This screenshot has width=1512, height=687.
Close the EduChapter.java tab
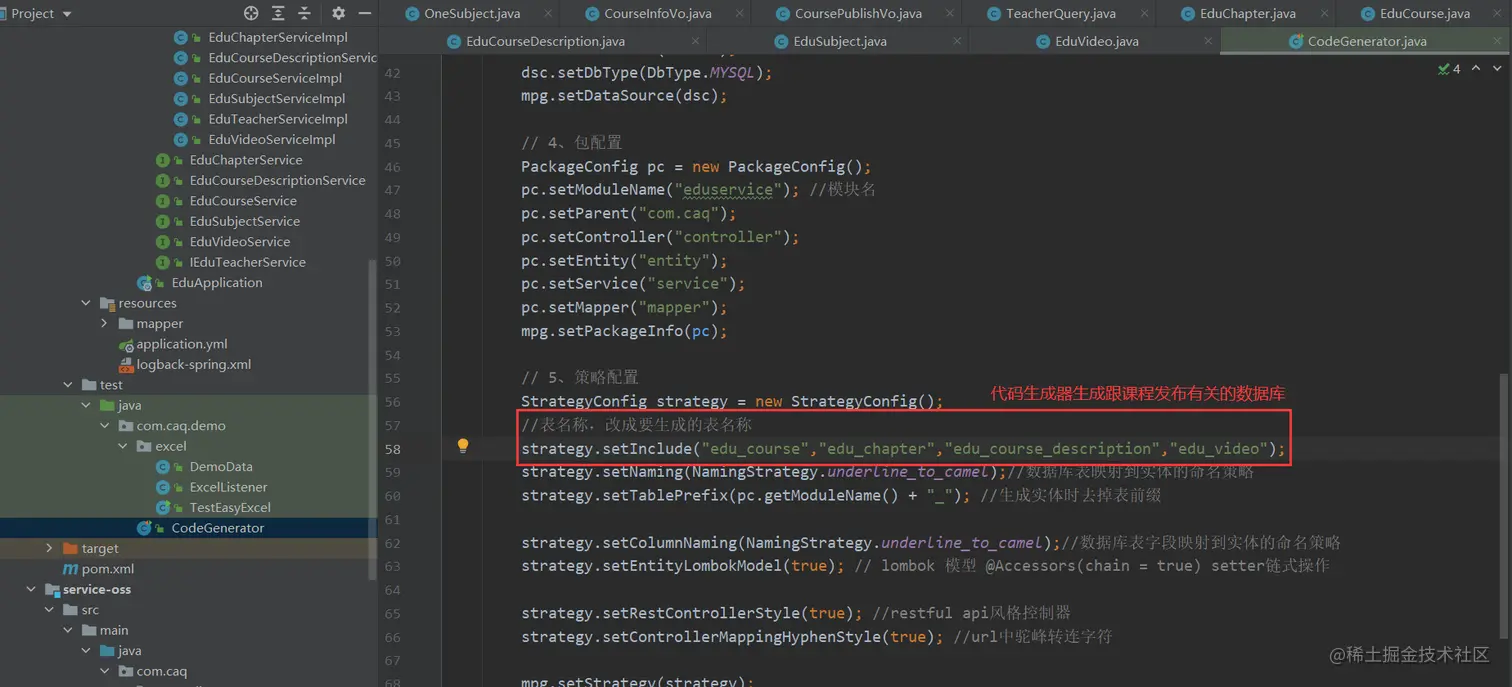1324,13
